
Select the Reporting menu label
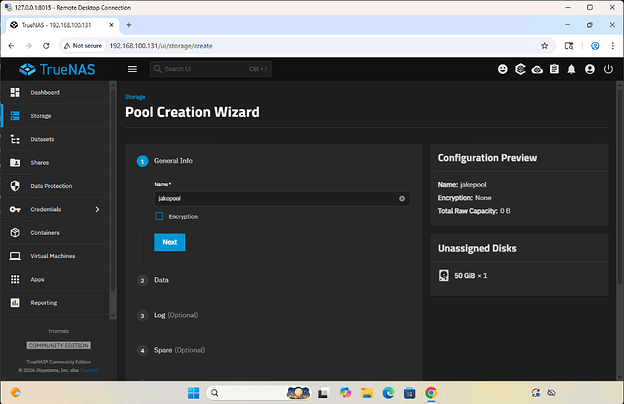coord(44,303)
